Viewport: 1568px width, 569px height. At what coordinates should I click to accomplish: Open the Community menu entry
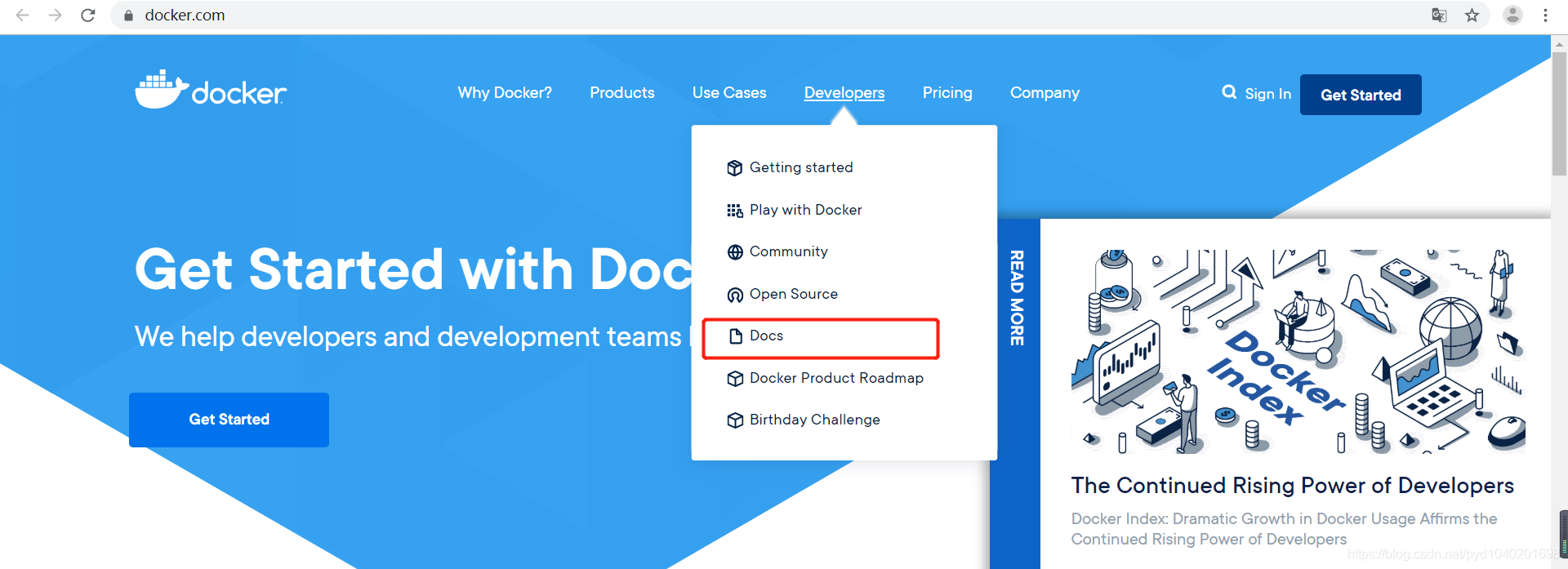point(789,251)
